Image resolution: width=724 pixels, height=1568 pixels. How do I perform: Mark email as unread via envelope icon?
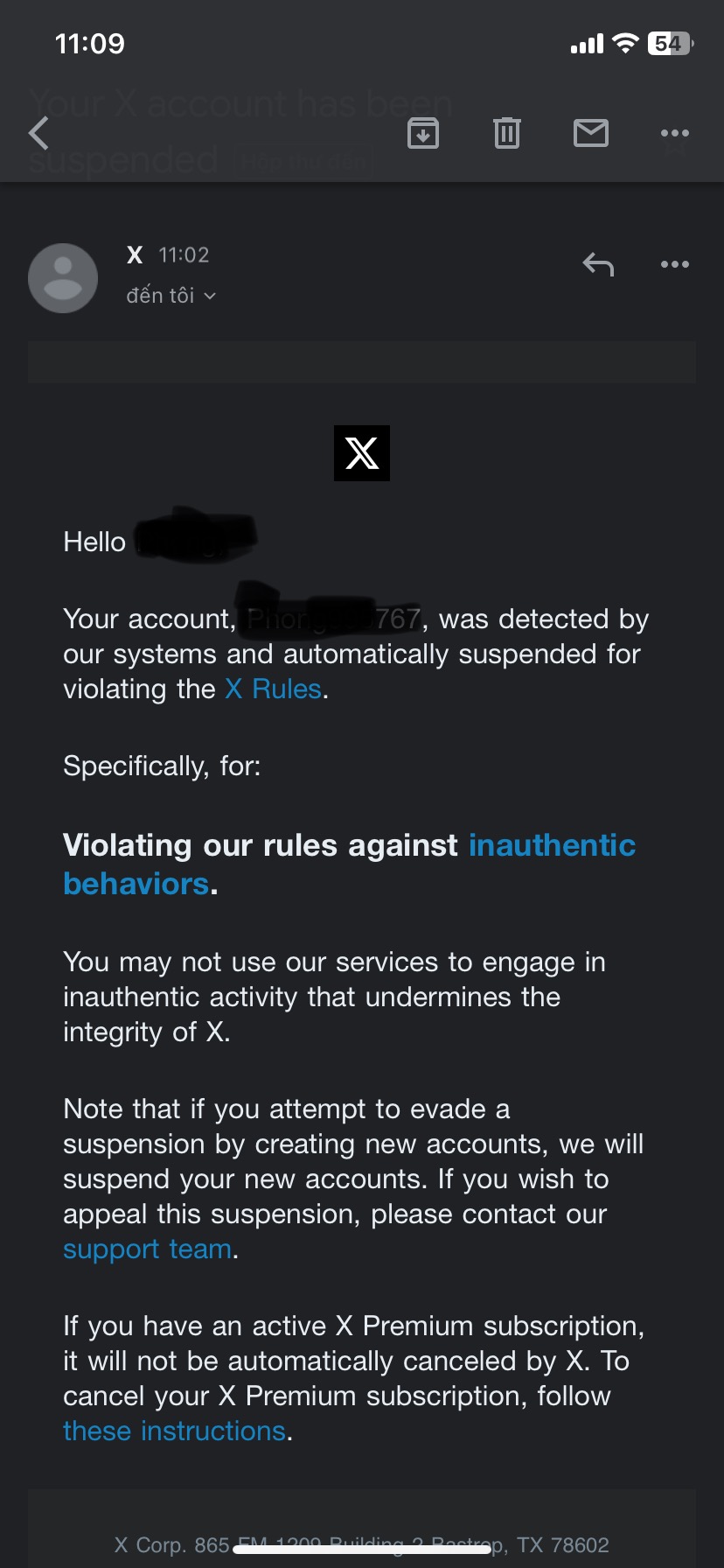(591, 133)
